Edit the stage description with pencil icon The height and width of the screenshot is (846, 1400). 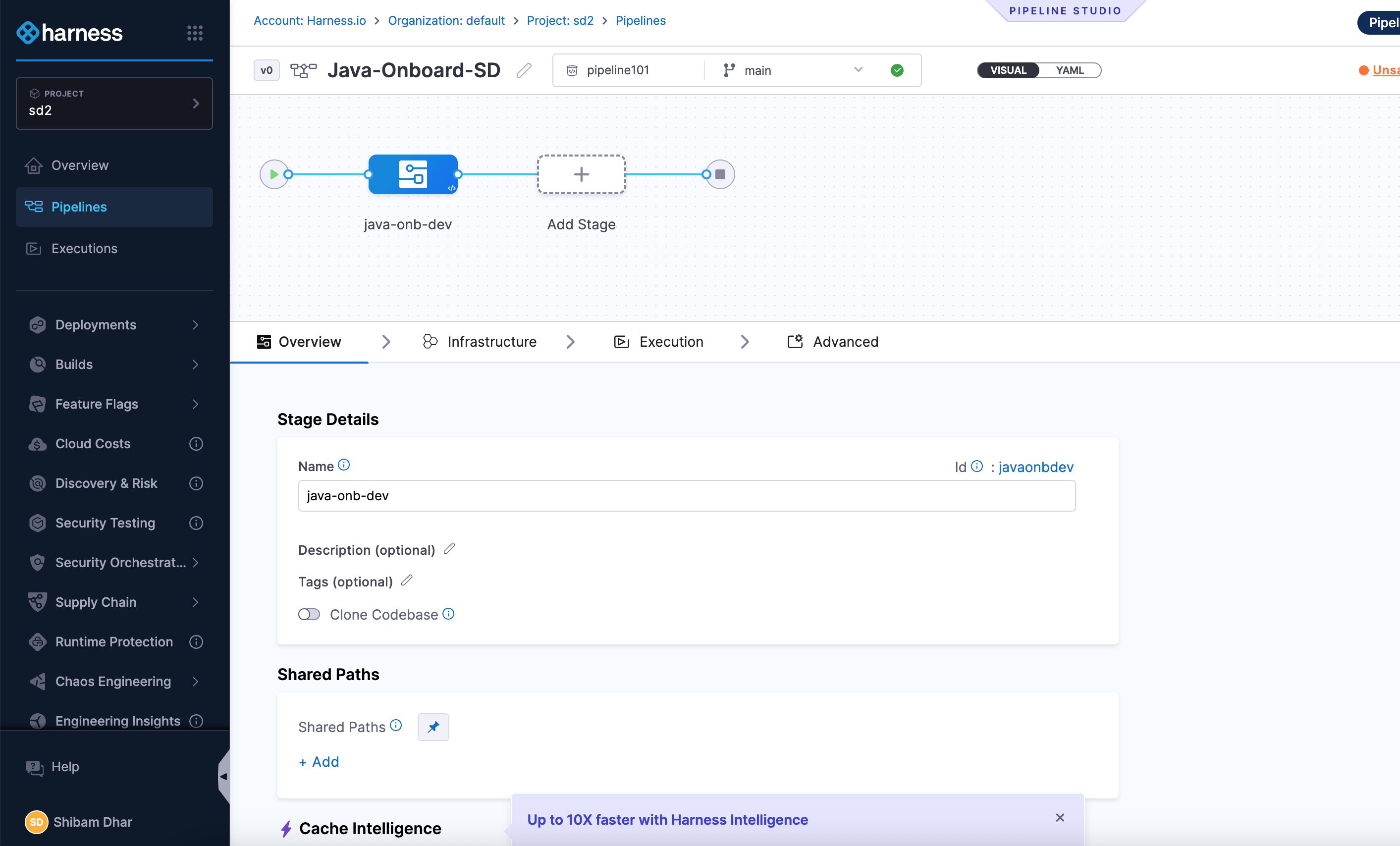[x=449, y=548]
